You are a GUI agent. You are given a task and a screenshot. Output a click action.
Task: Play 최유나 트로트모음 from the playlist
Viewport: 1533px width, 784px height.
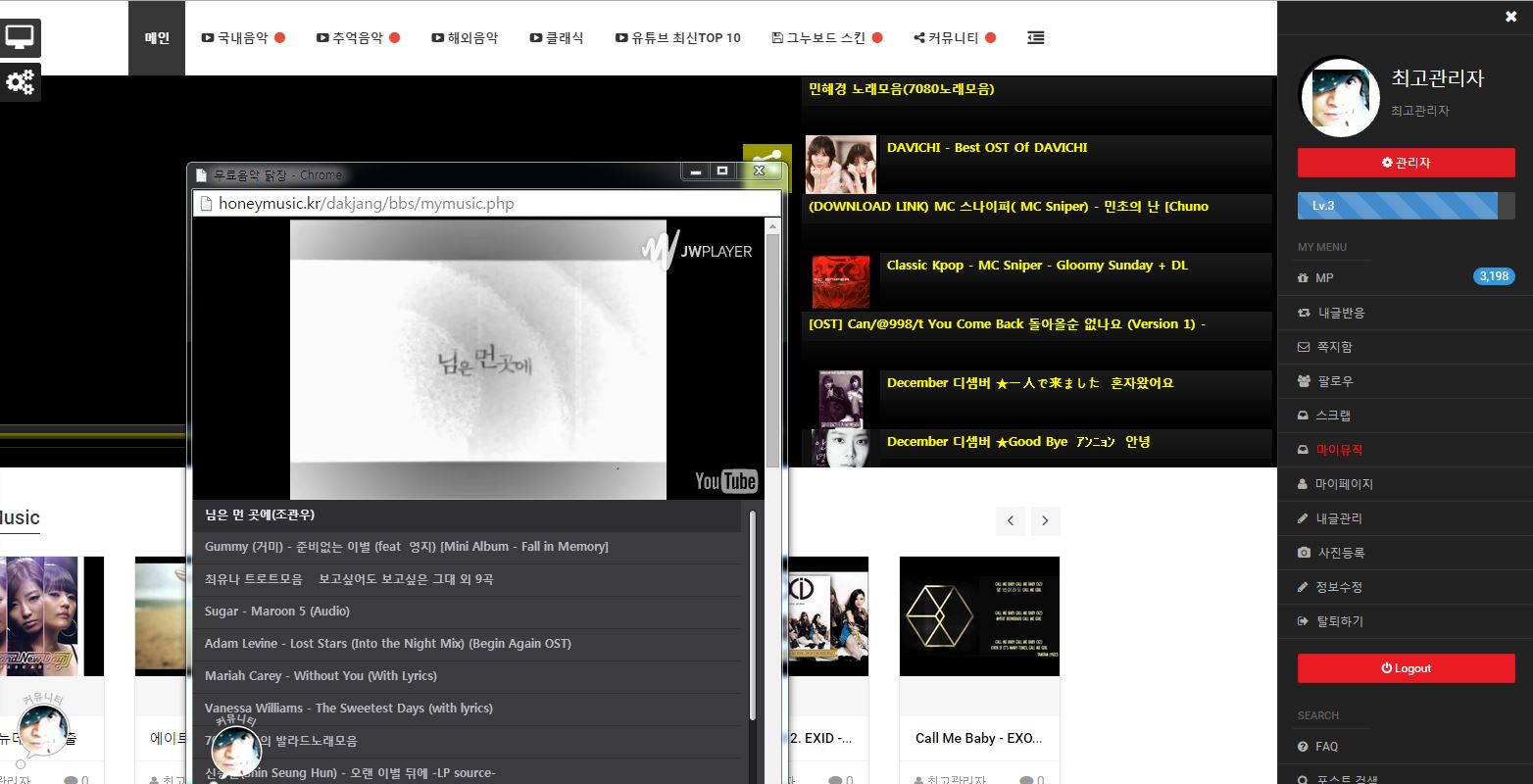(x=349, y=579)
